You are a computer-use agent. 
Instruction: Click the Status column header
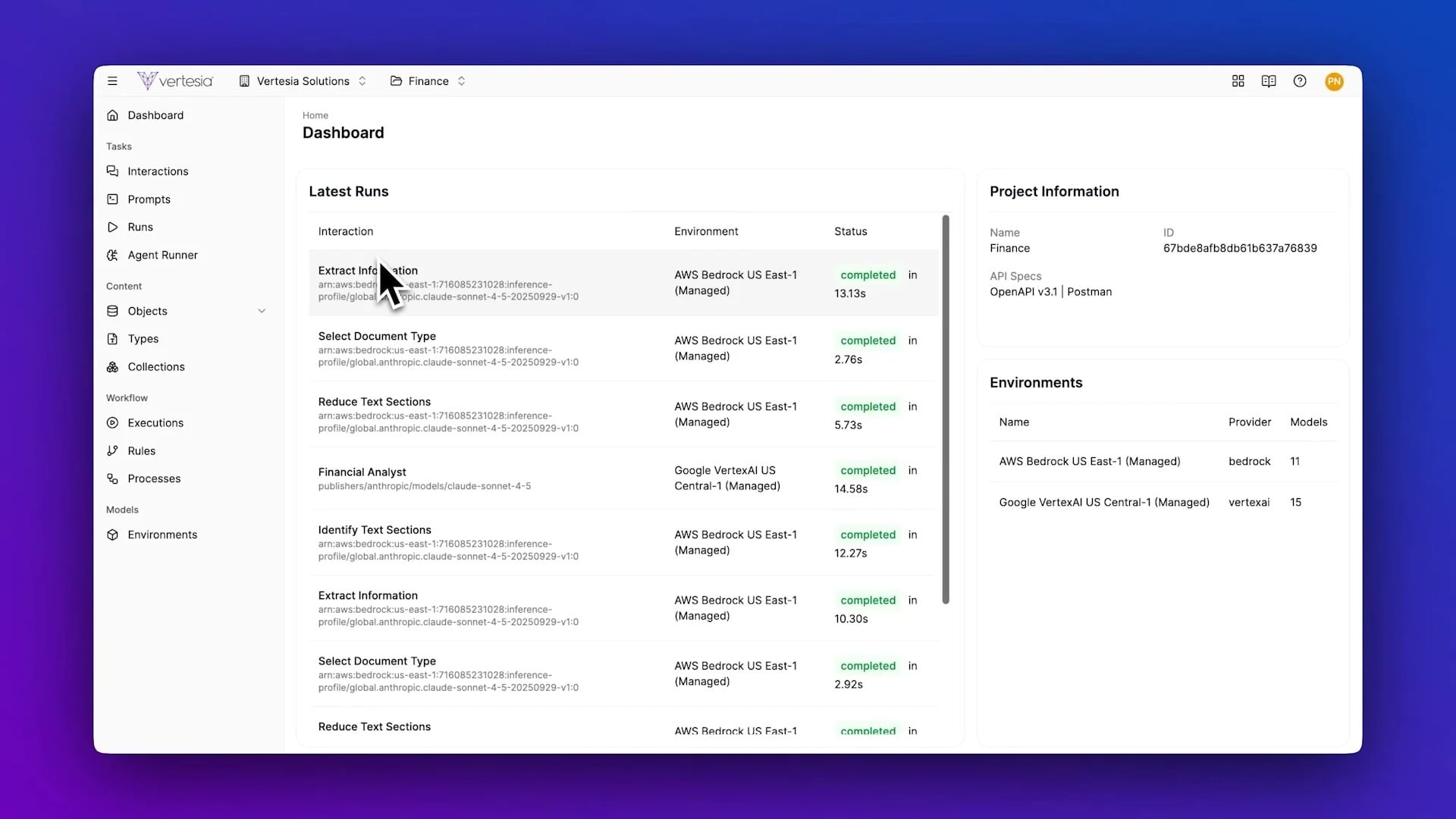(850, 231)
